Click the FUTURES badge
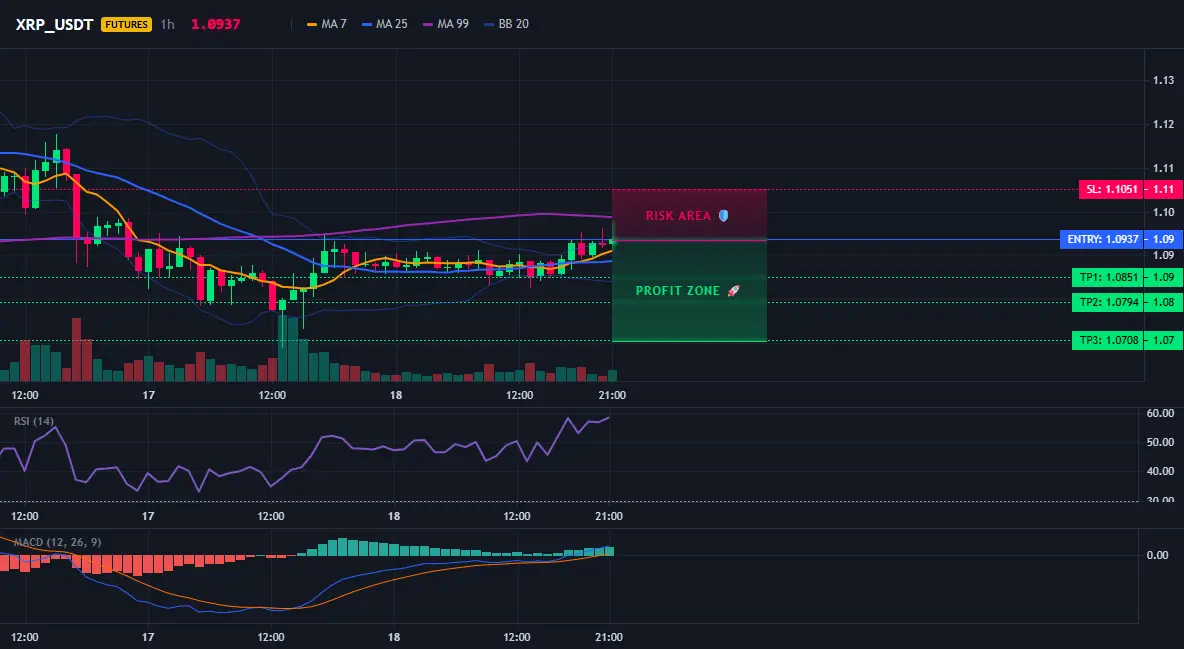 [x=126, y=24]
